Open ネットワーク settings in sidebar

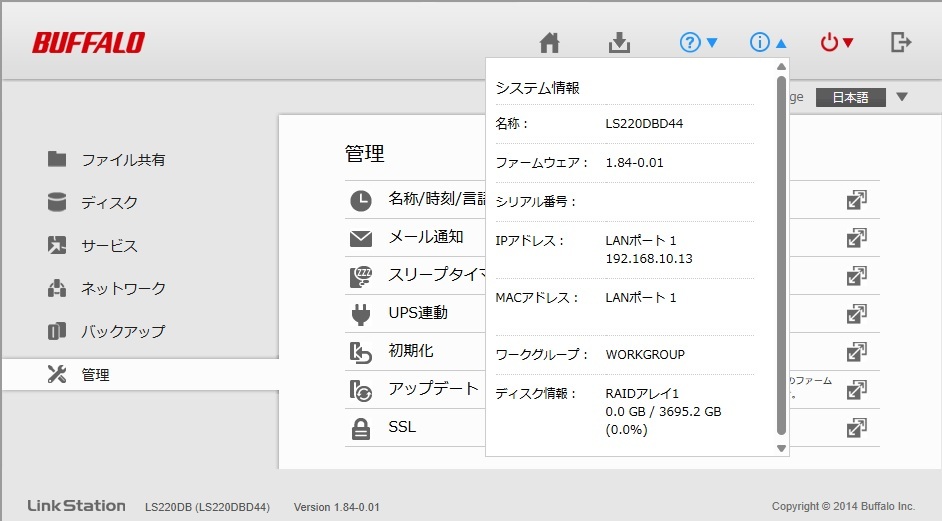click(x=123, y=289)
